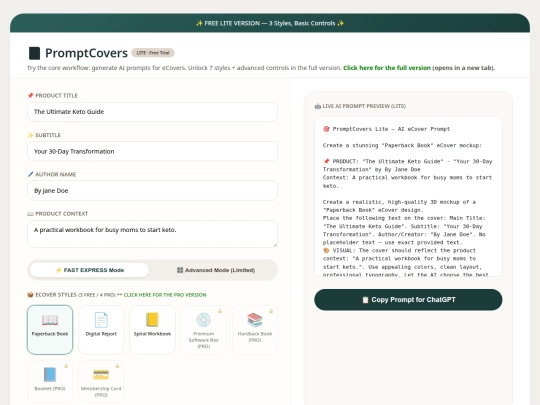Click the lock icon on Hardback Book
Image resolution: width=540 pixels, height=405 pixels.
pos(271,311)
